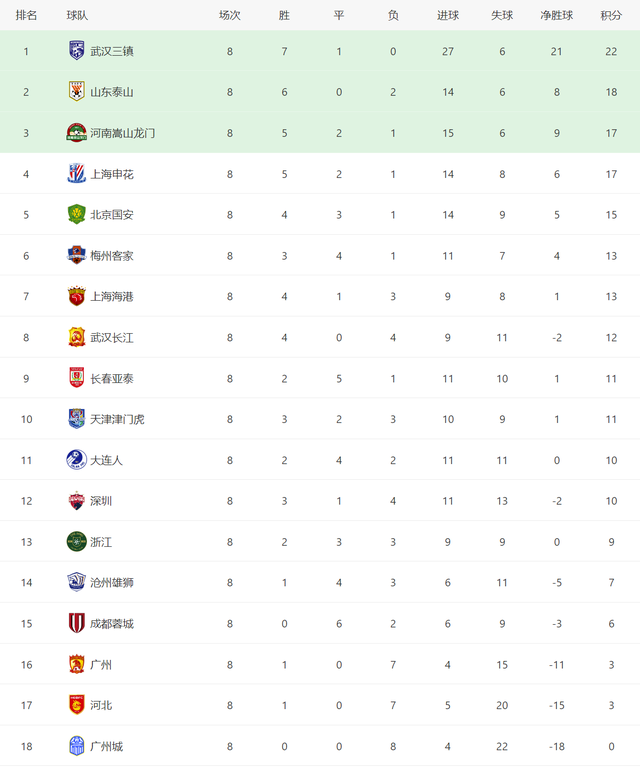Select the 广州城 blue badge
640x774 pixels.
point(76,746)
